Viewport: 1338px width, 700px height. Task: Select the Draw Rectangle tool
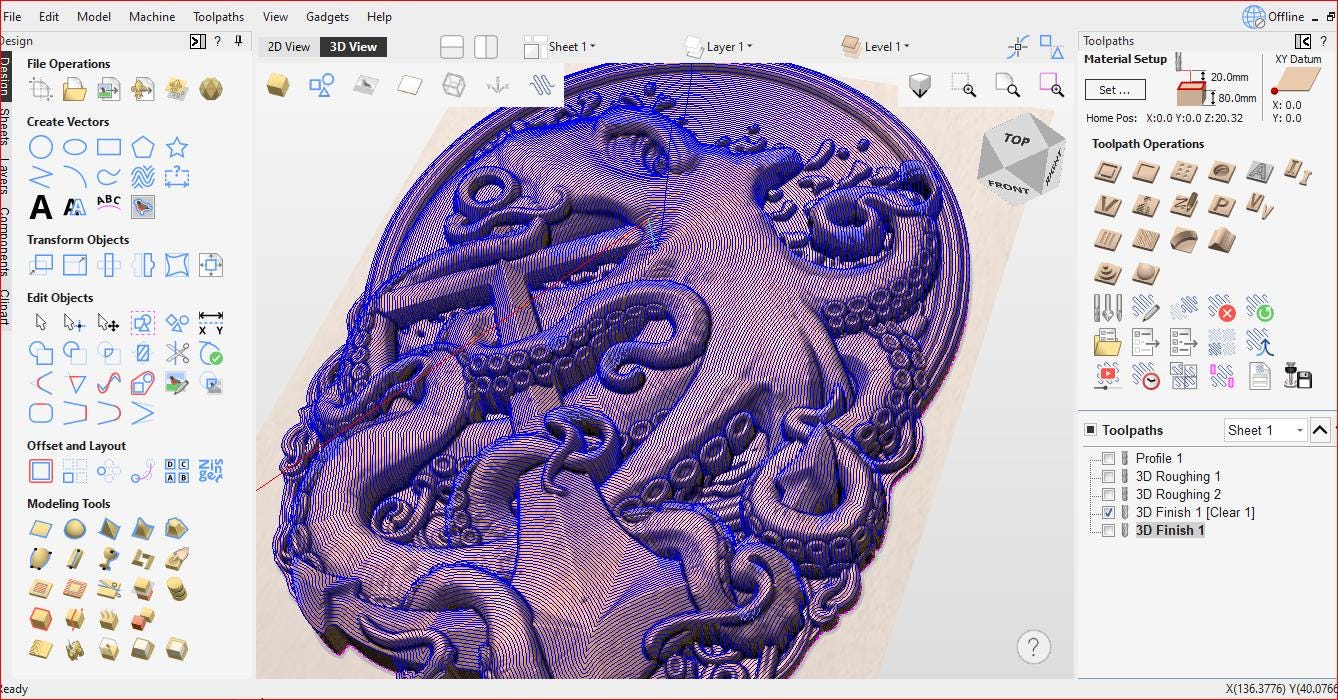point(109,148)
